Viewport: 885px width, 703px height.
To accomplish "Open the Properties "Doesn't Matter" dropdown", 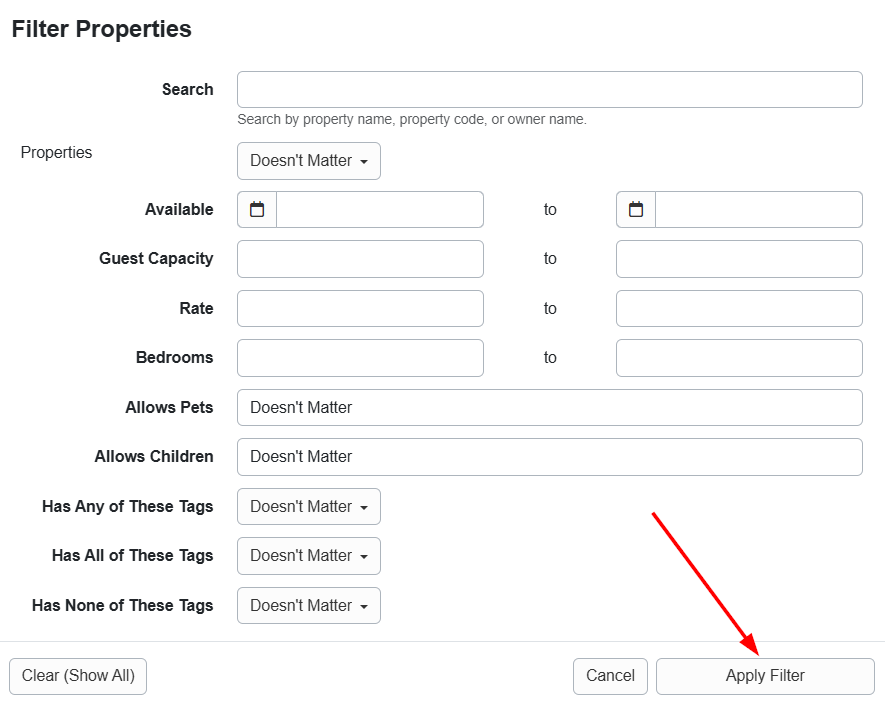I will [308, 161].
